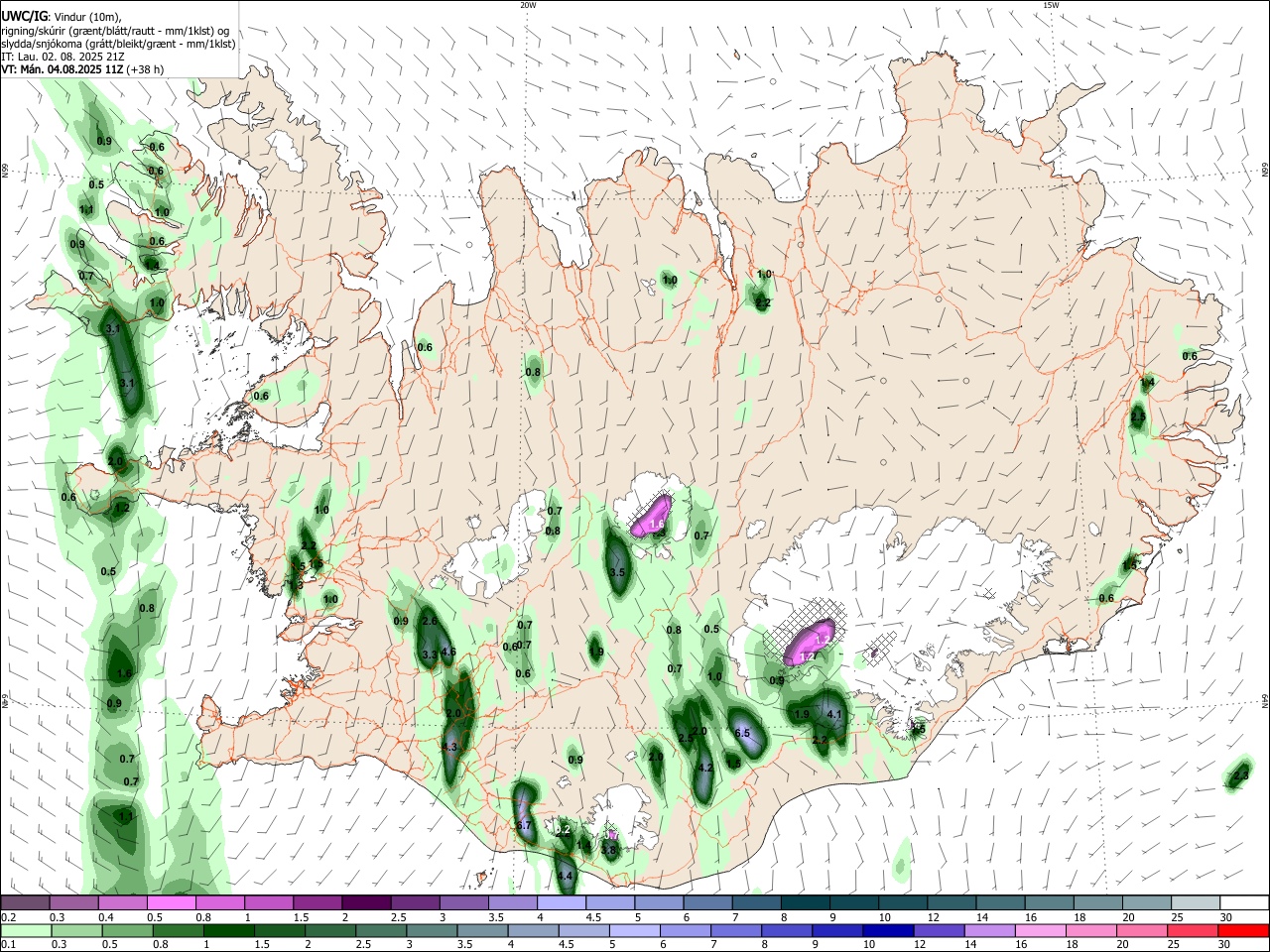This screenshot has height=952, width=1270.
Task: Click the bright red swatch ending the lower scale
Action: 1243,930
